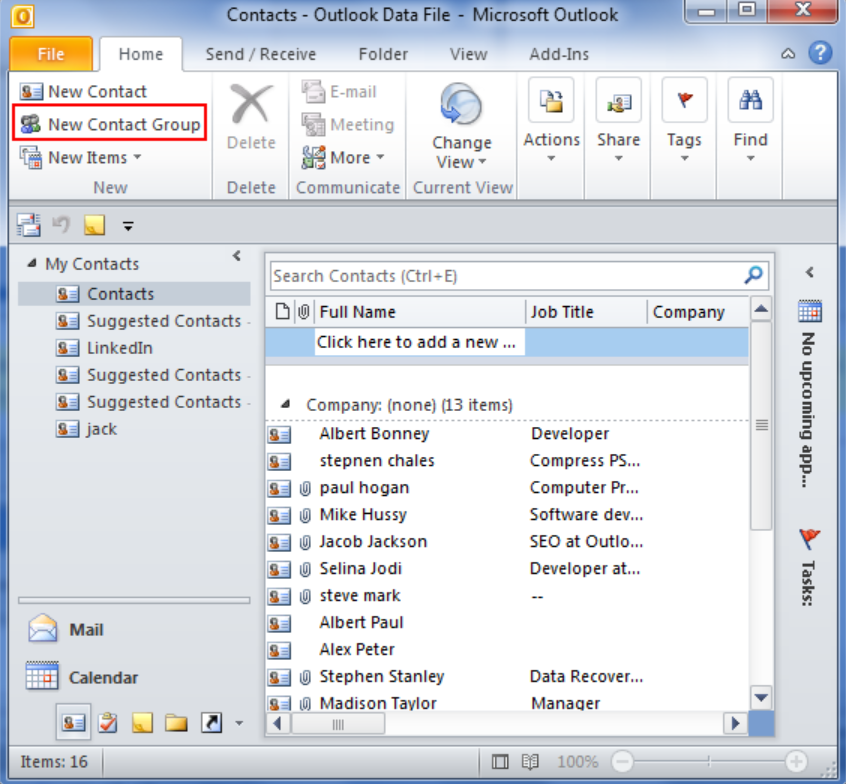Select the Albert Bonney contact
The width and height of the screenshot is (846, 784).
(x=507, y=434)
